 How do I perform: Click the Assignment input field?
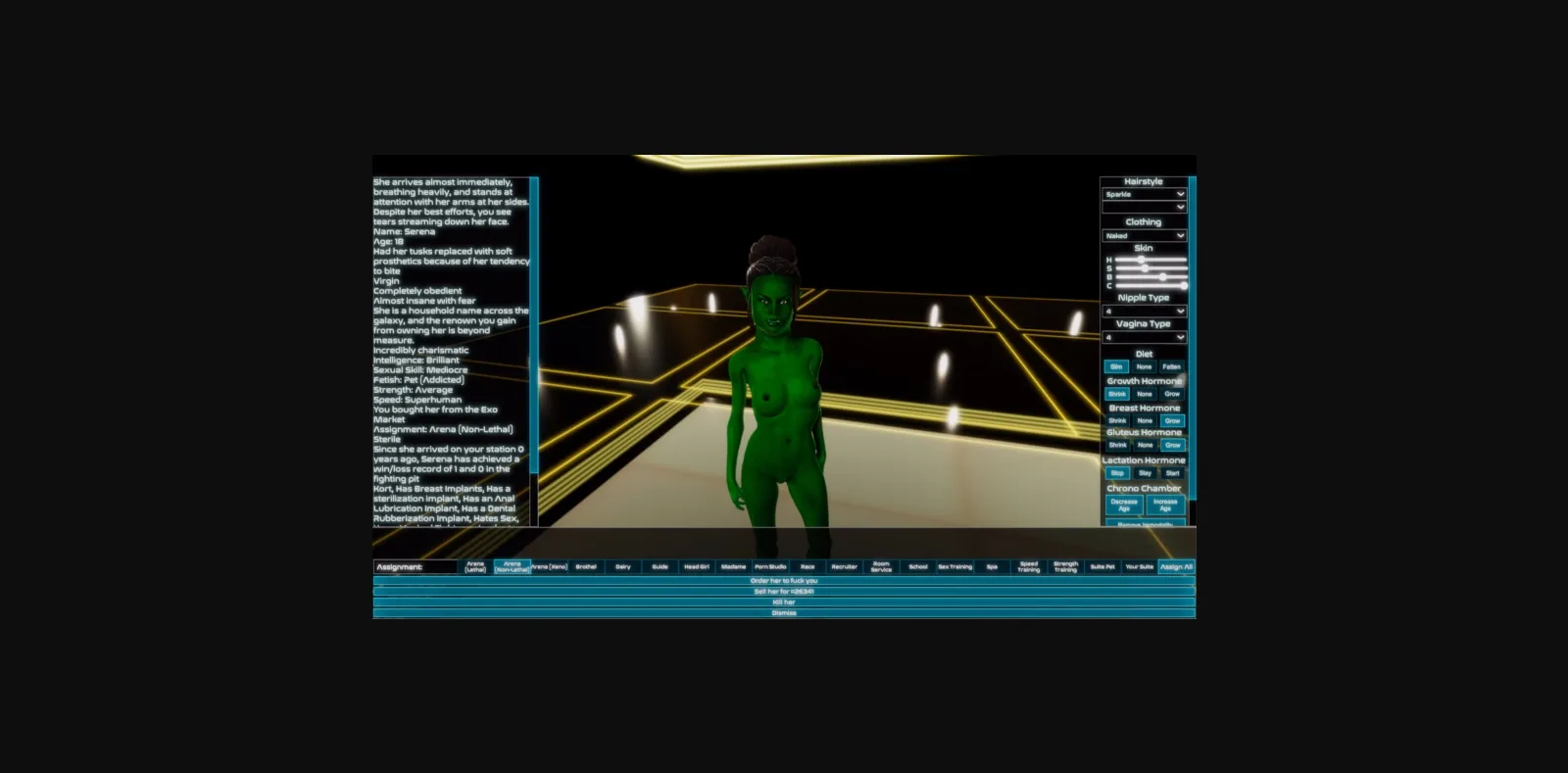(416, 567)
